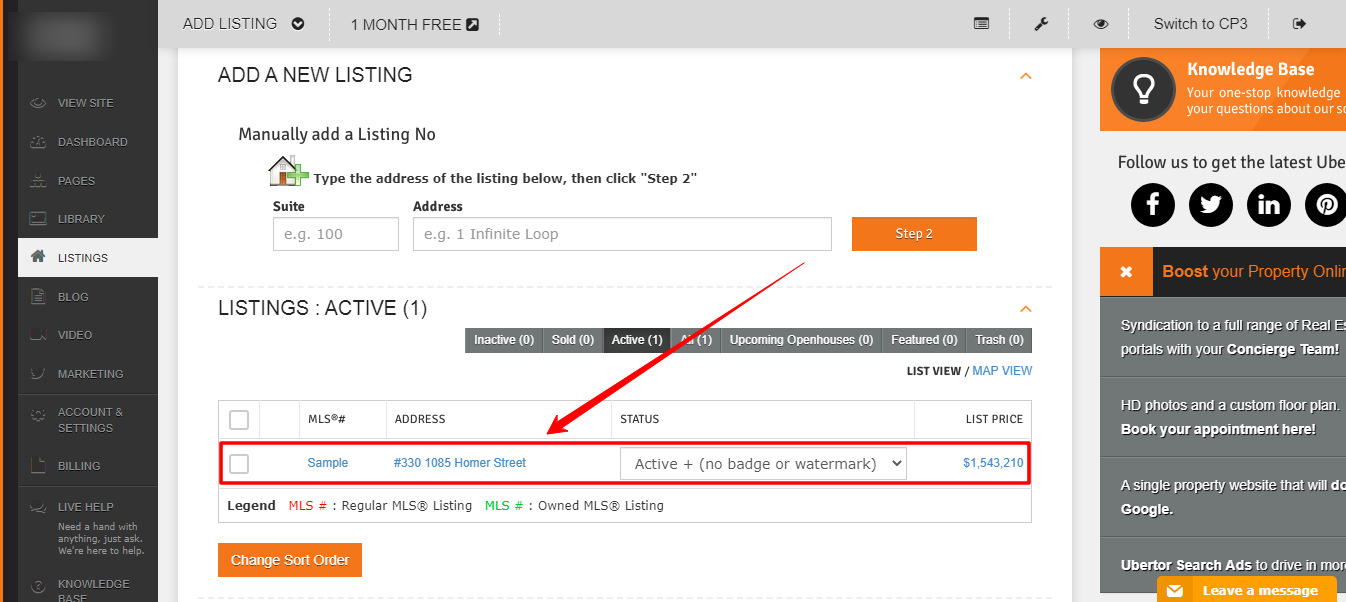Screen dimensions: 1346x602
Task: Click the Facebook icon
Action: [x=1152, y=205]
